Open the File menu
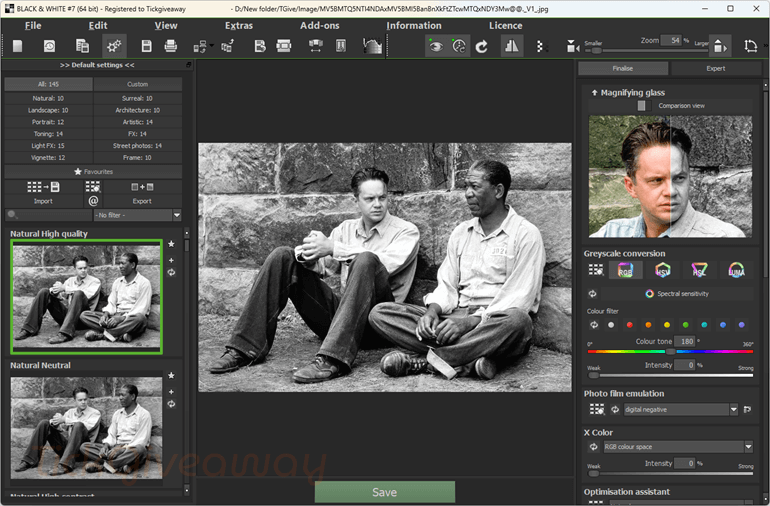Image resolution: width=770 pixels, height=506 pixels. pos(33,26)
